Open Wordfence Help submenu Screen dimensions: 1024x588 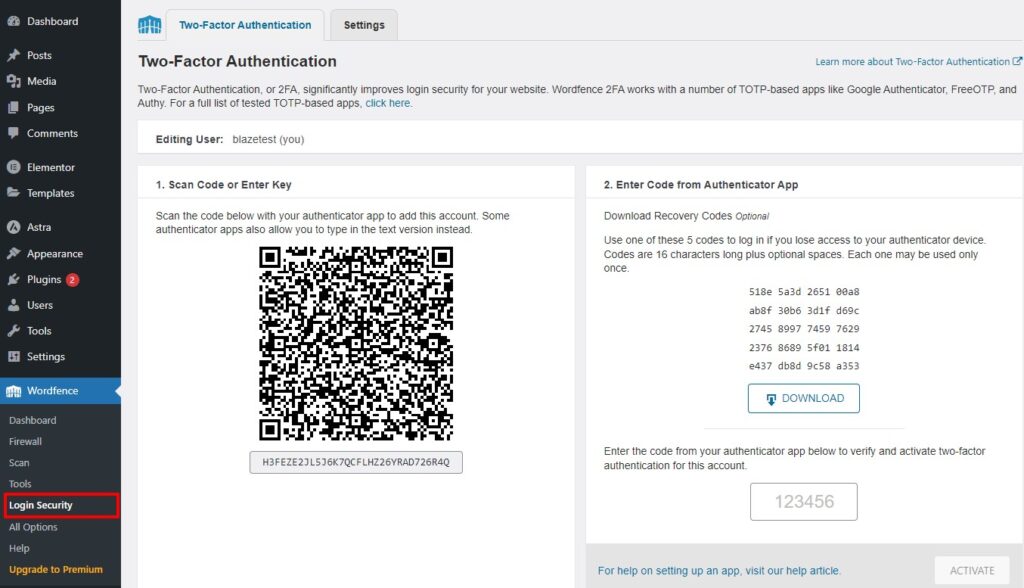point(19,548)
